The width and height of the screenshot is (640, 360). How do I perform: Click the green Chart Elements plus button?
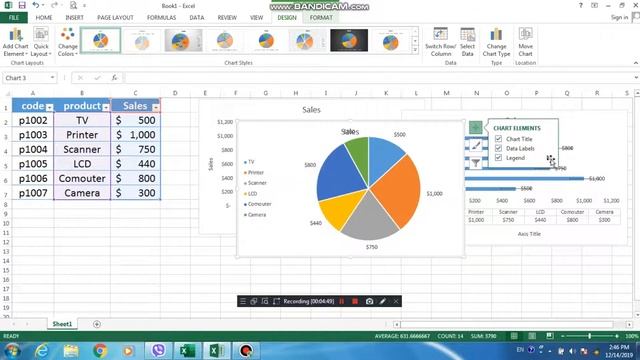click(475, 127)
